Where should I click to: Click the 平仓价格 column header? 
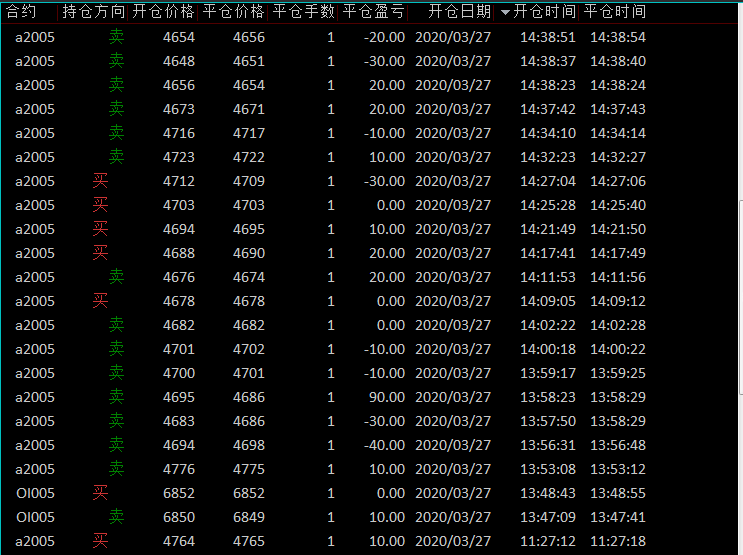click(234, 12)
